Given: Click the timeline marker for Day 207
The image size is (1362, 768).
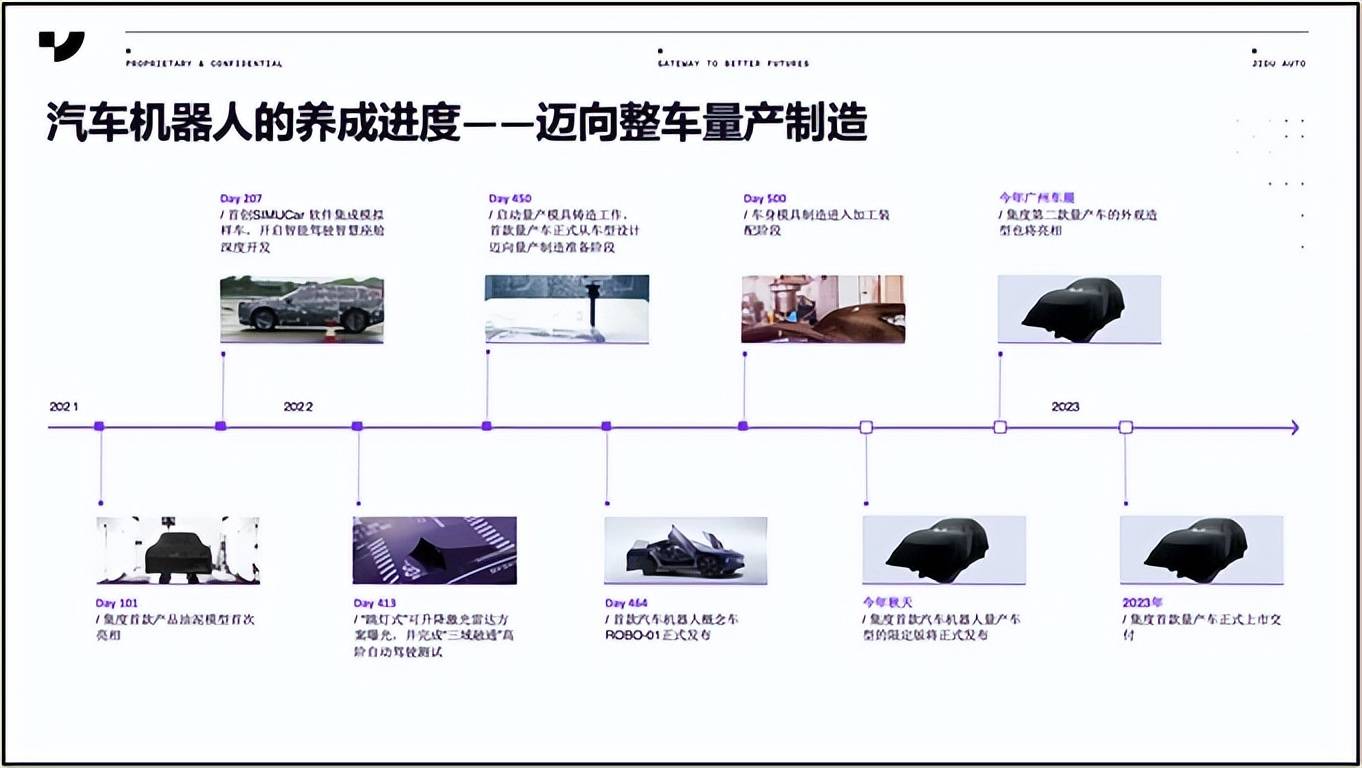Looking at the screenshot, I should click(x=221, y=427).
